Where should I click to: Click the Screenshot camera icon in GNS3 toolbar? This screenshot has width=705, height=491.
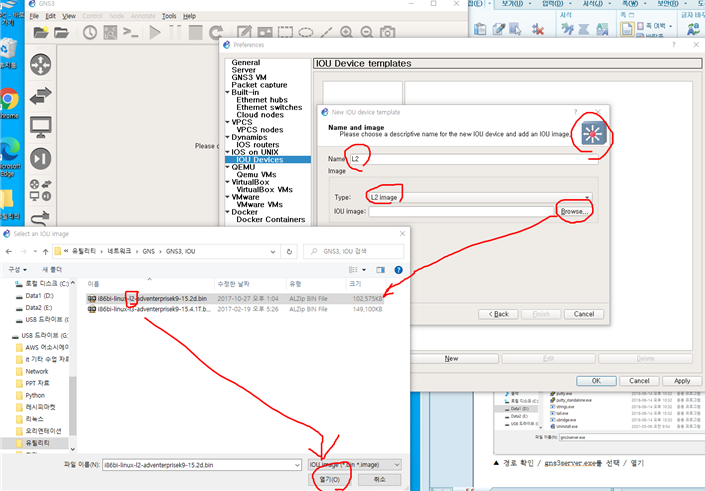388,32
